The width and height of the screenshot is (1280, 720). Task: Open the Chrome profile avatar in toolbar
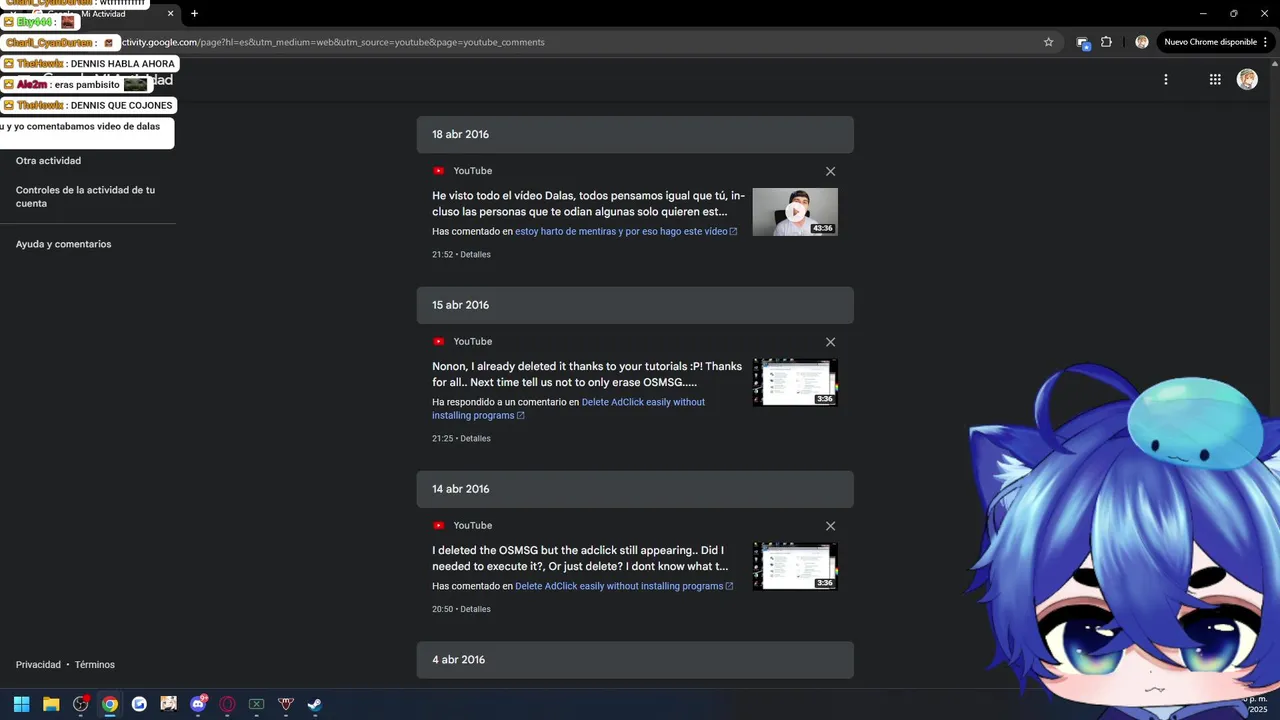tap(1141, 42)
